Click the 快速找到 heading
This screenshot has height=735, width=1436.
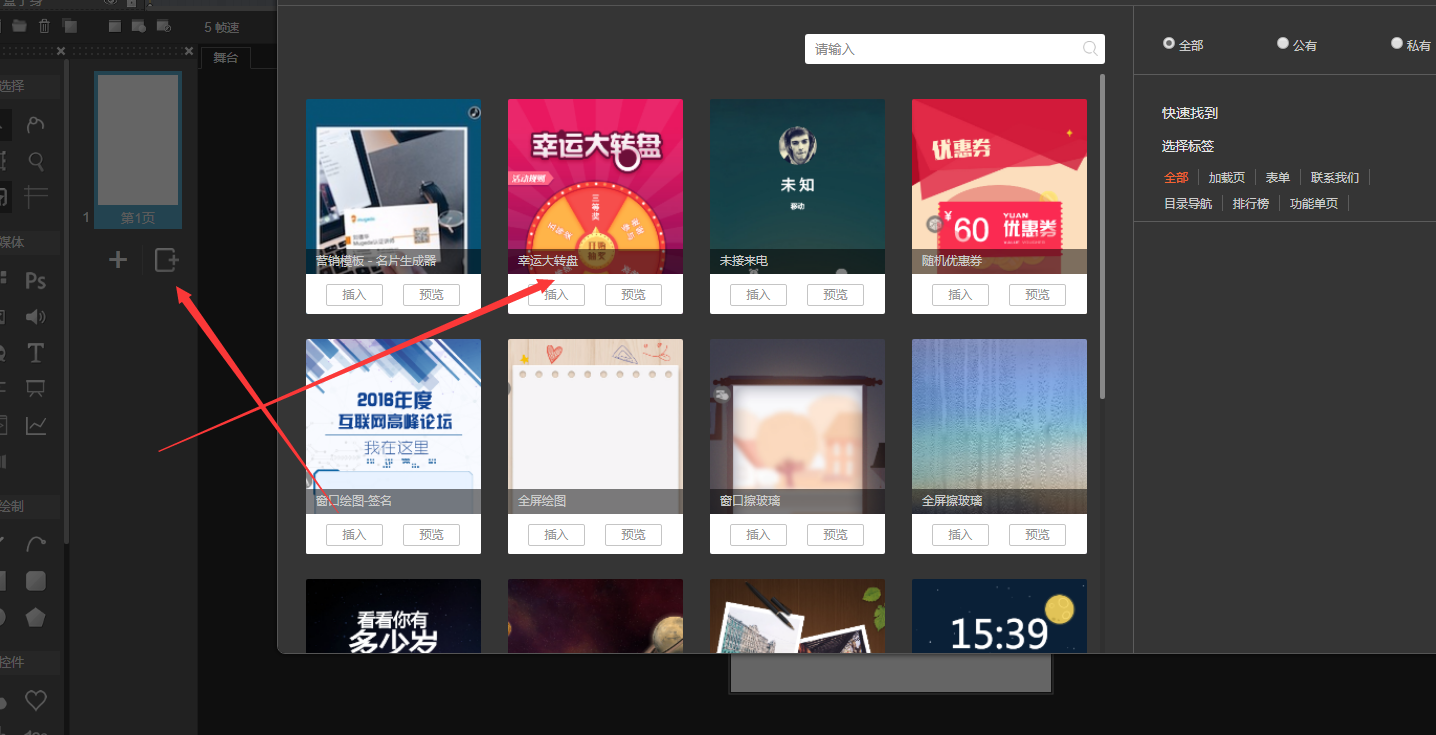click(1190, 114)
